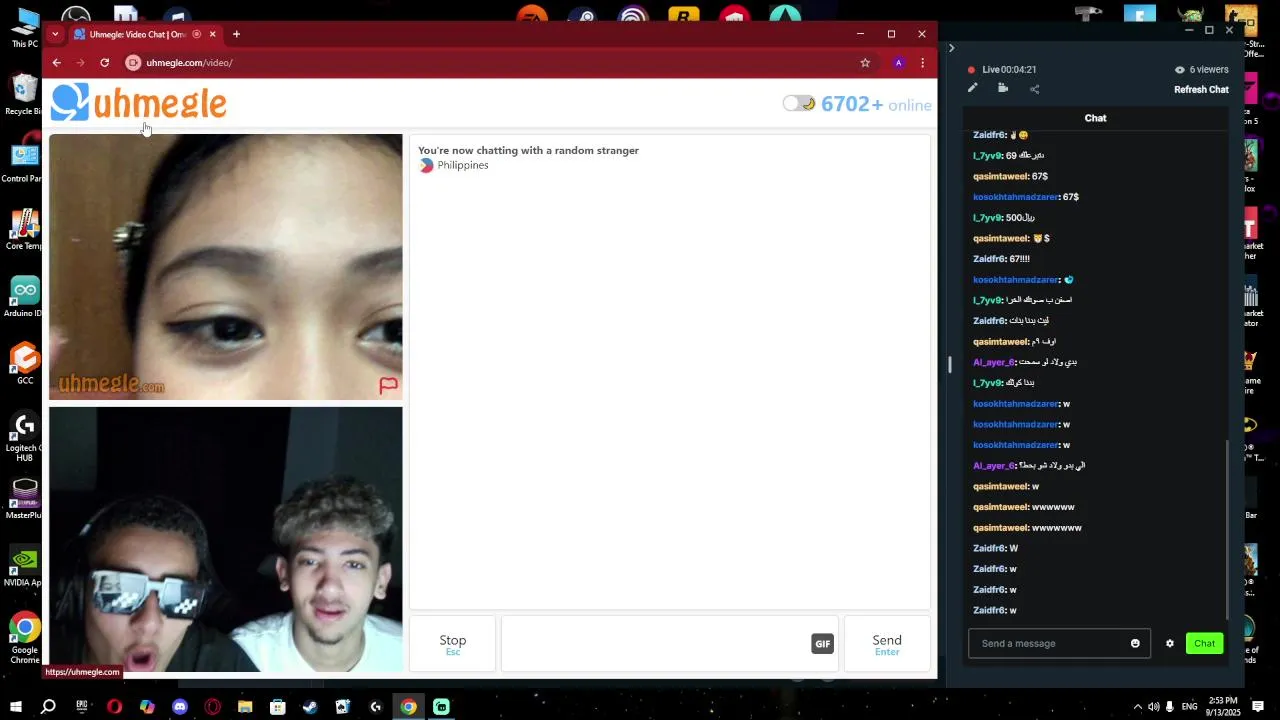The width and height of the screenshot is (1280, 720).
Task: Report stranger using red flag icon
Action: [x=388, y=385]
